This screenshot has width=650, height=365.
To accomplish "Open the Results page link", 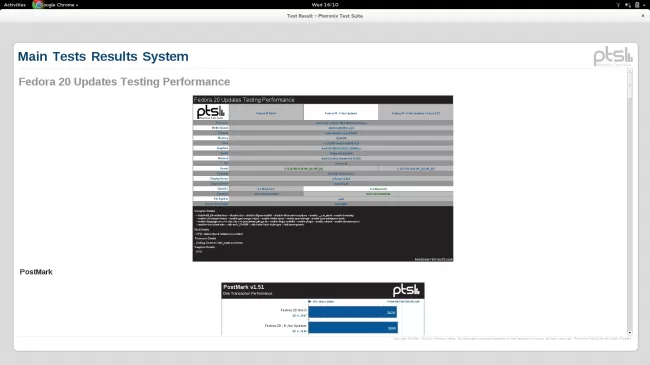I will pos(114,56).
